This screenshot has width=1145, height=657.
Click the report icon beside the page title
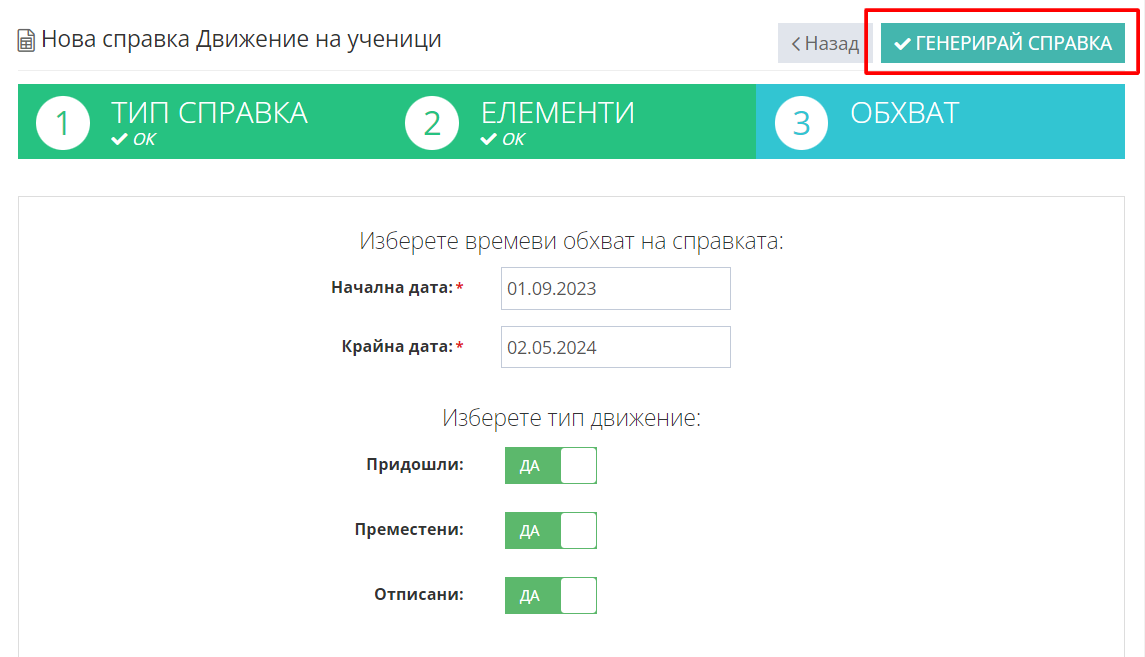26,41
